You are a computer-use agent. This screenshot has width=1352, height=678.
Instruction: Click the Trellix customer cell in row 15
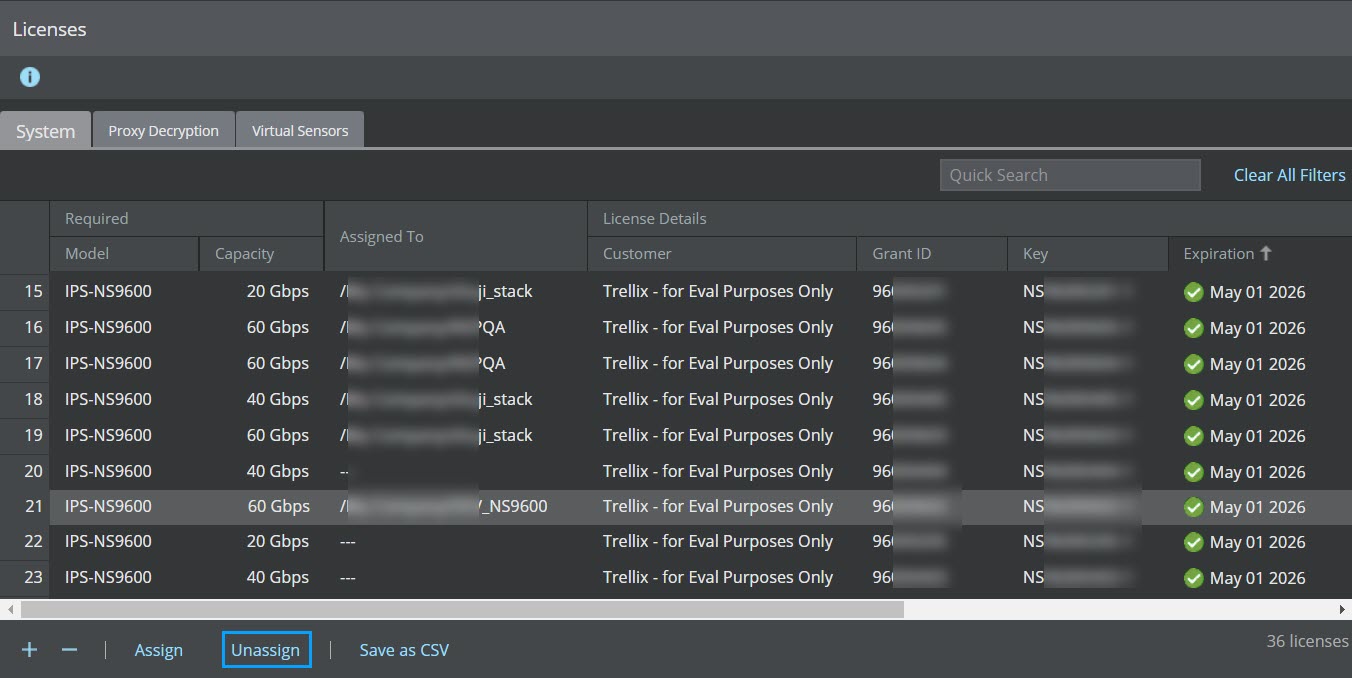click(x=718, y=292)
